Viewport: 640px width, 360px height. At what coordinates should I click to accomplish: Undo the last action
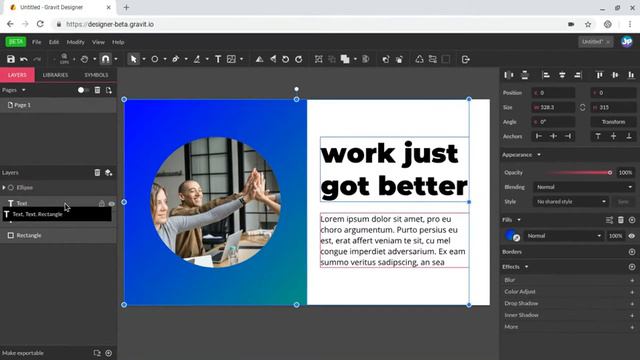[x=24, y=59]
